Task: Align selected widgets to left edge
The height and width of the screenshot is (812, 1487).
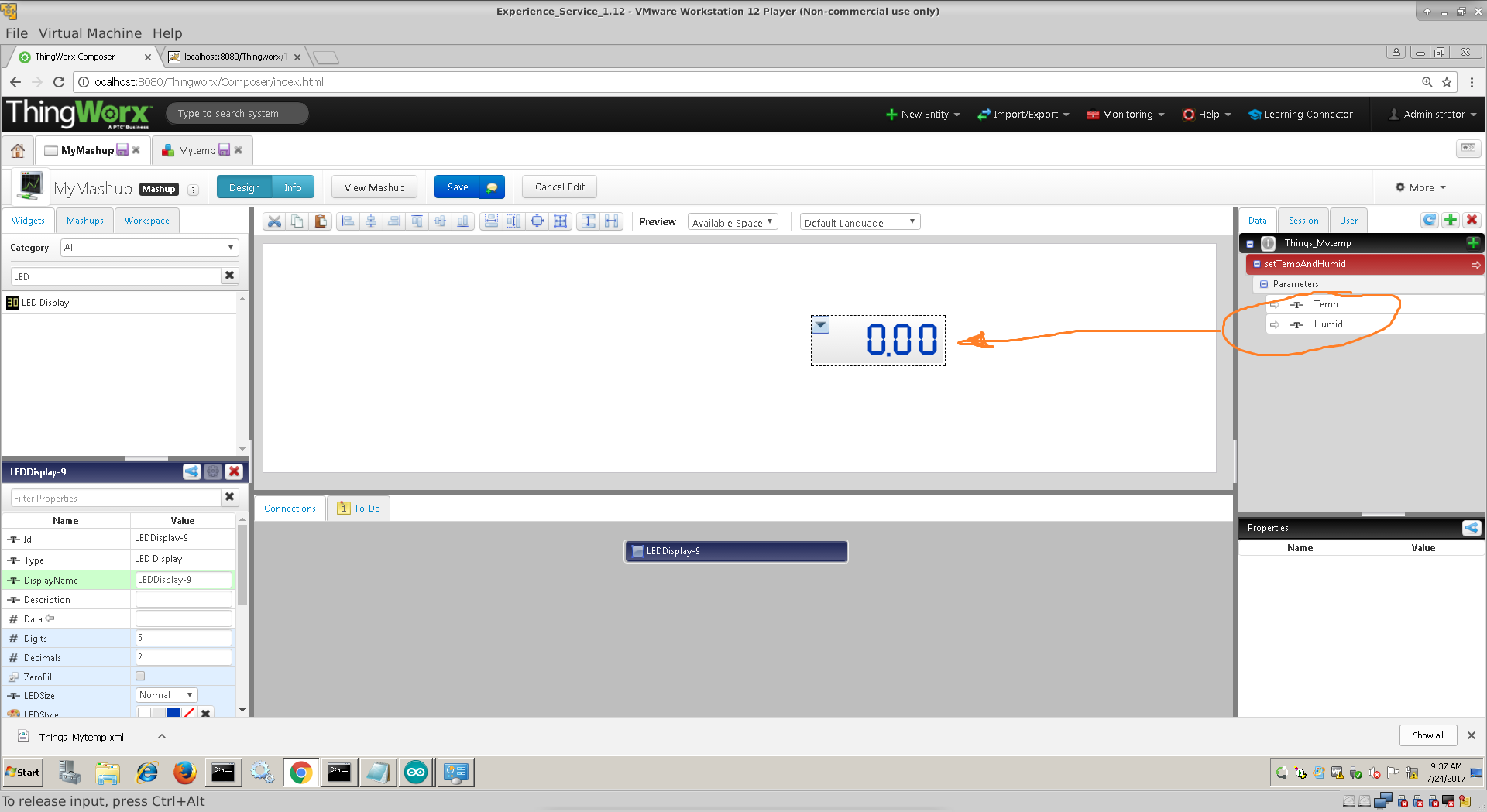Action: point(348,221)
